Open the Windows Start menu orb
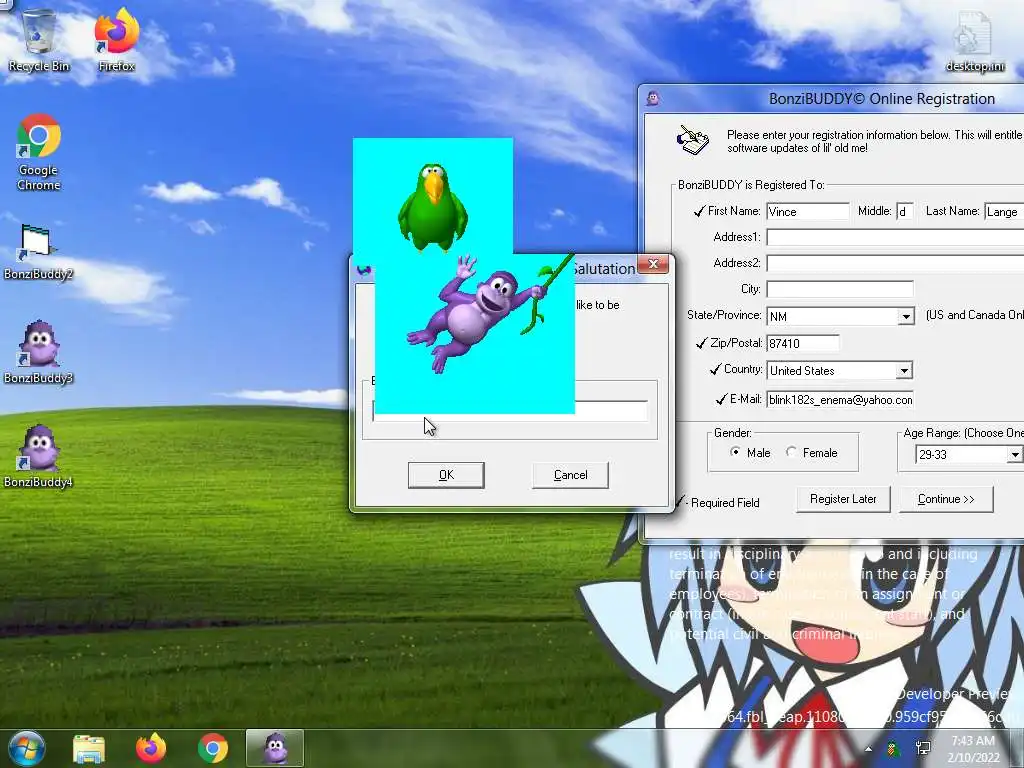 [25, 748]
